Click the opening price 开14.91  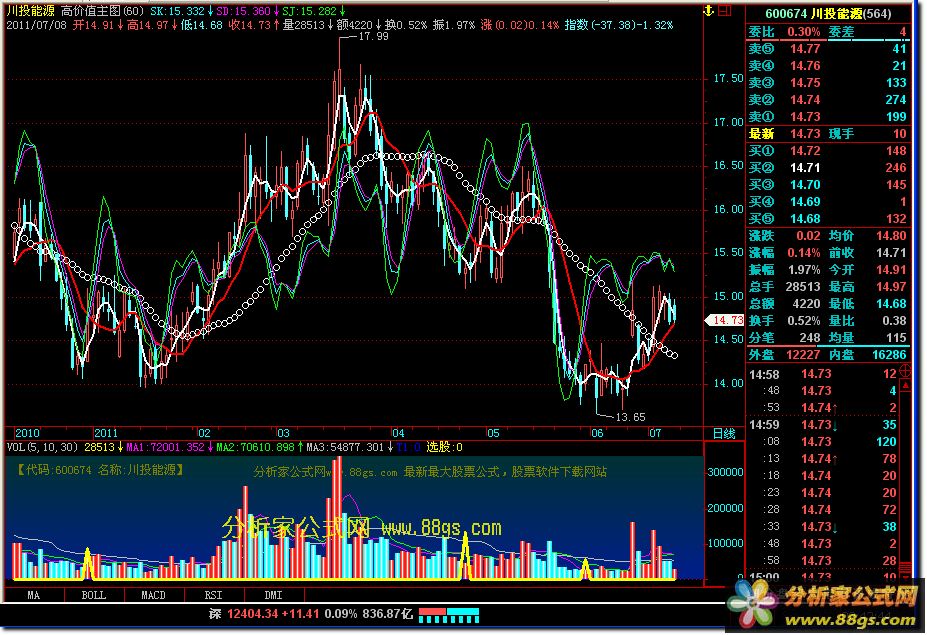point(93,25)
